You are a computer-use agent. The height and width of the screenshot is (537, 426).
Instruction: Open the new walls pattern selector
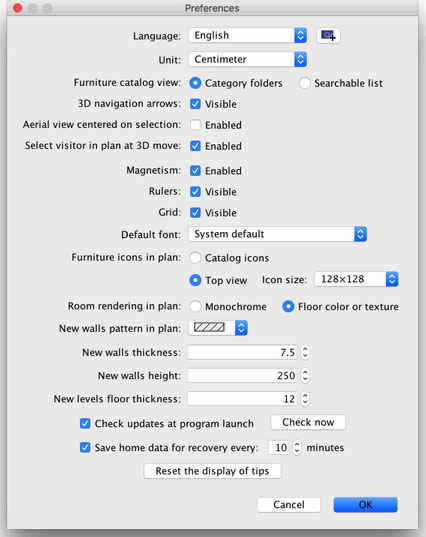pos(218,328)
